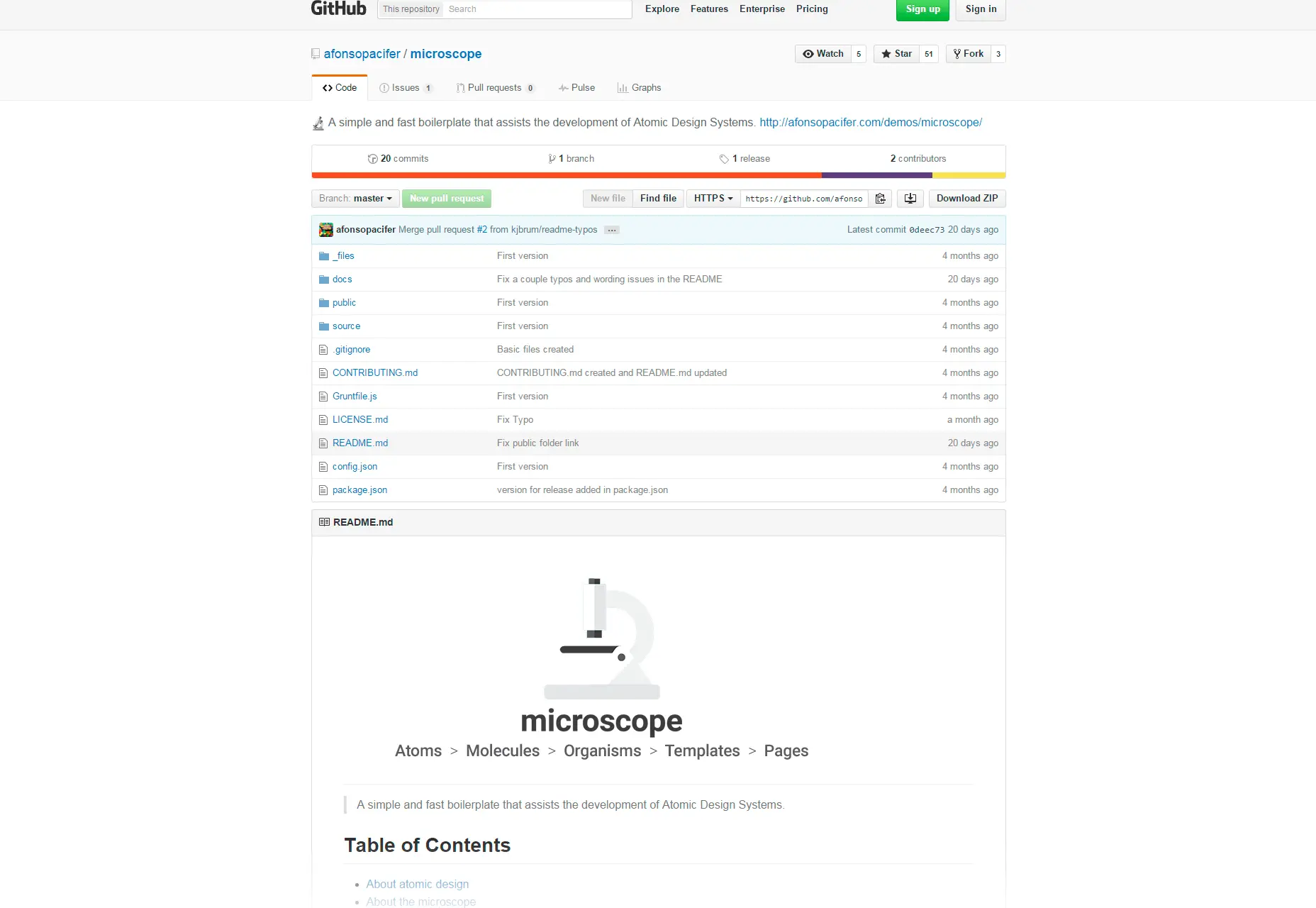Watch the repository
Image resolution: width=1316 pixels, height=908 pixels.
(822, 53)
